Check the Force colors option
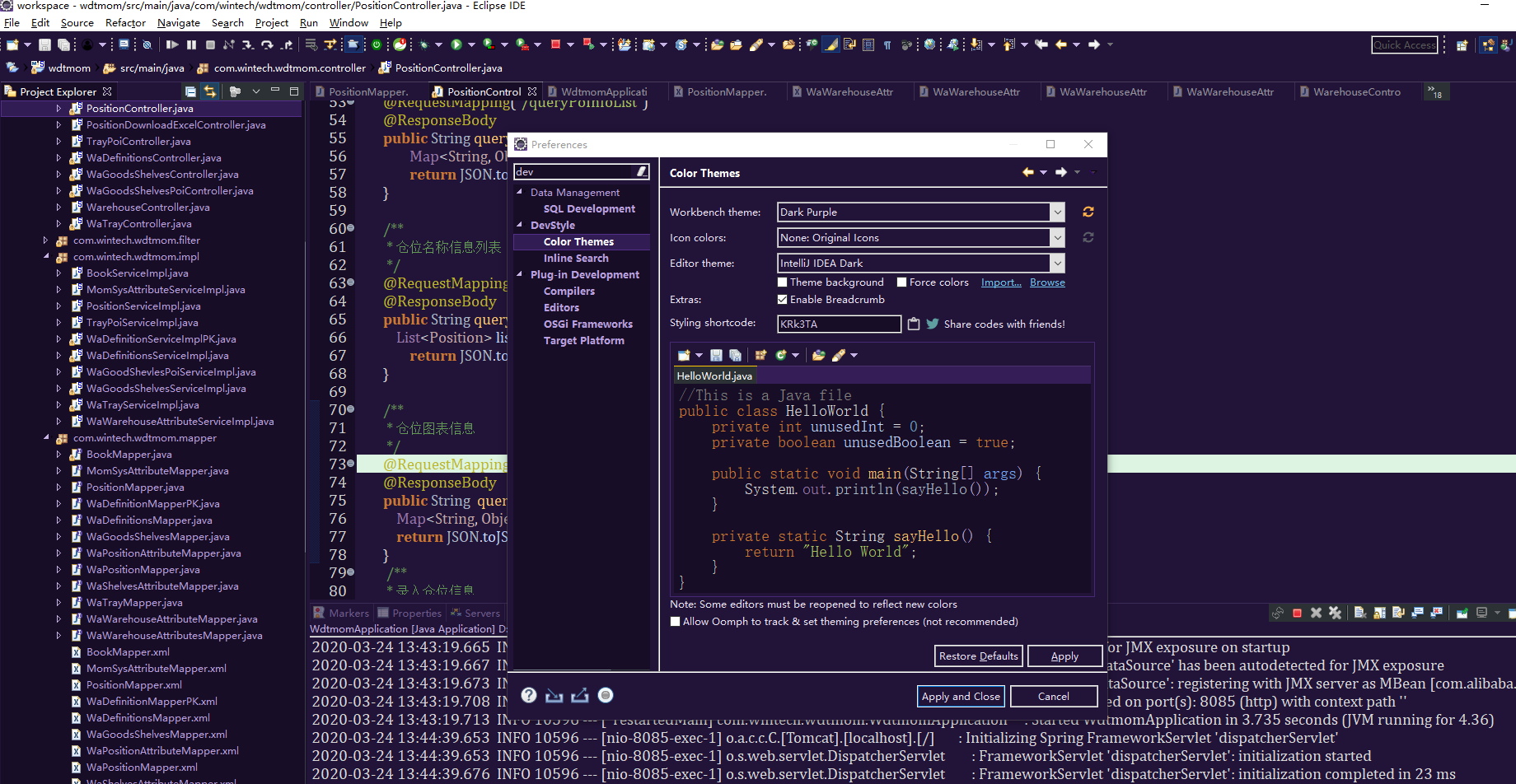The image size is (1516, 784). 904,282
